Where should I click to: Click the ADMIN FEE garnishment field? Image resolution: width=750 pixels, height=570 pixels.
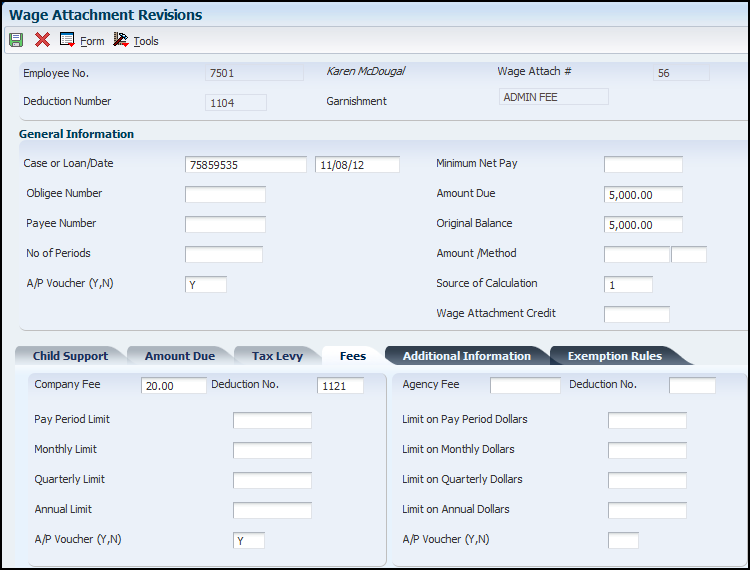tap(553, 97)
